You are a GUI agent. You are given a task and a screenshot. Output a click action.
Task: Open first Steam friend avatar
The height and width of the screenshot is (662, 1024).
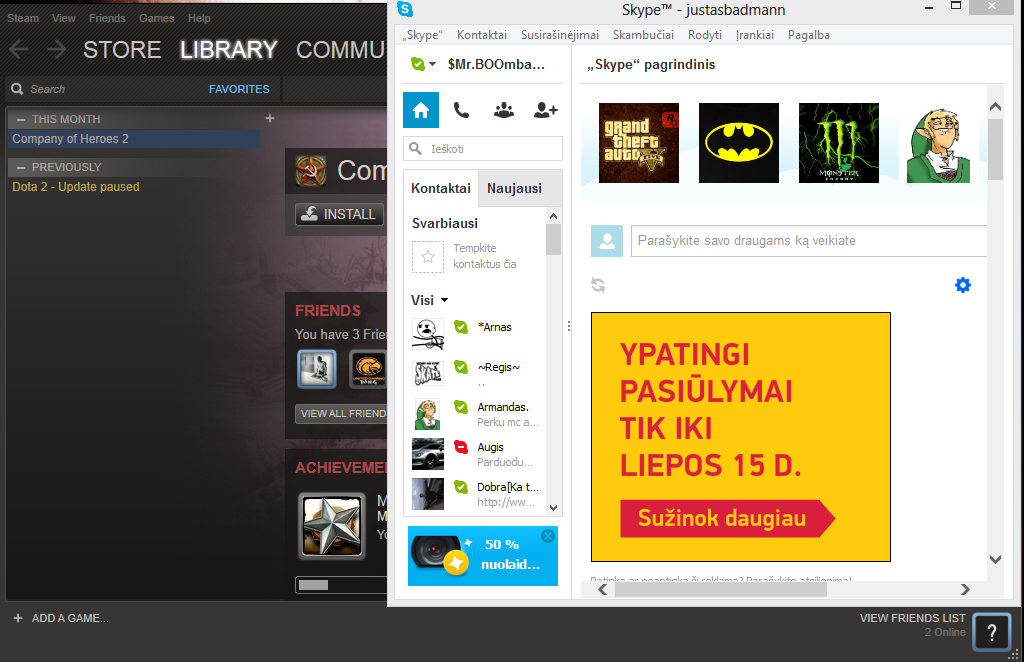tap(317, 369)
